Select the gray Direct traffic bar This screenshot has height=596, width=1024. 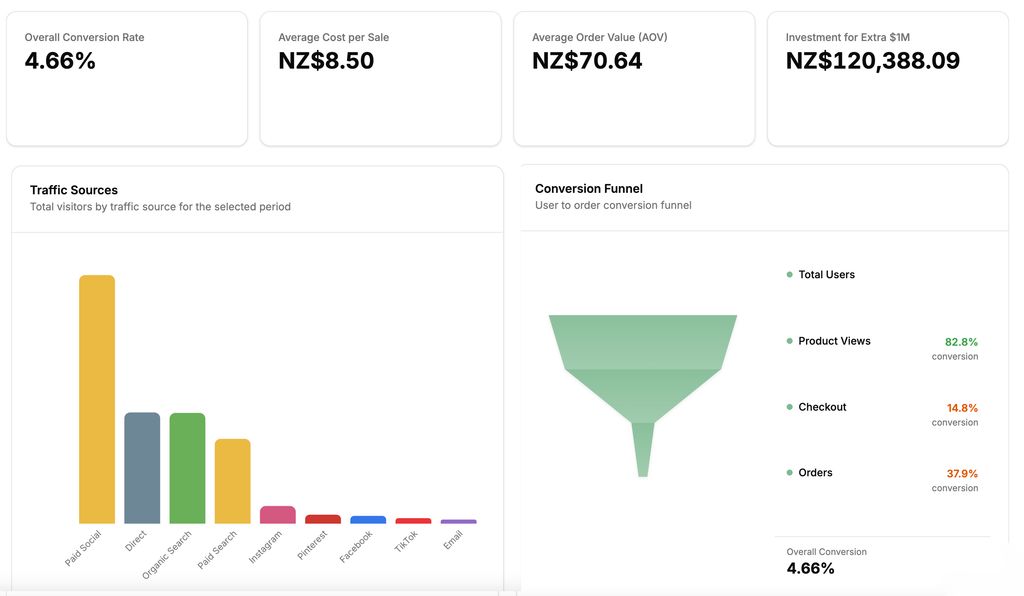point(142,467)
